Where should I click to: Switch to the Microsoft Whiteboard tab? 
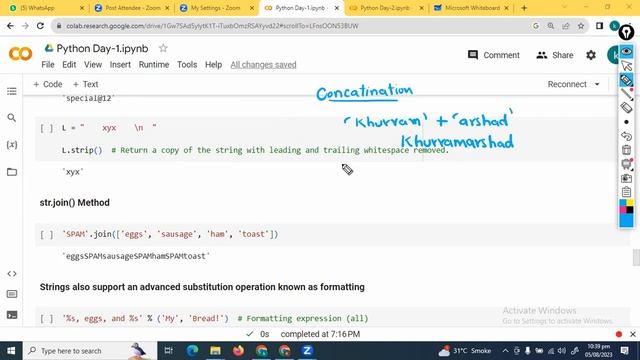point(471,8)
